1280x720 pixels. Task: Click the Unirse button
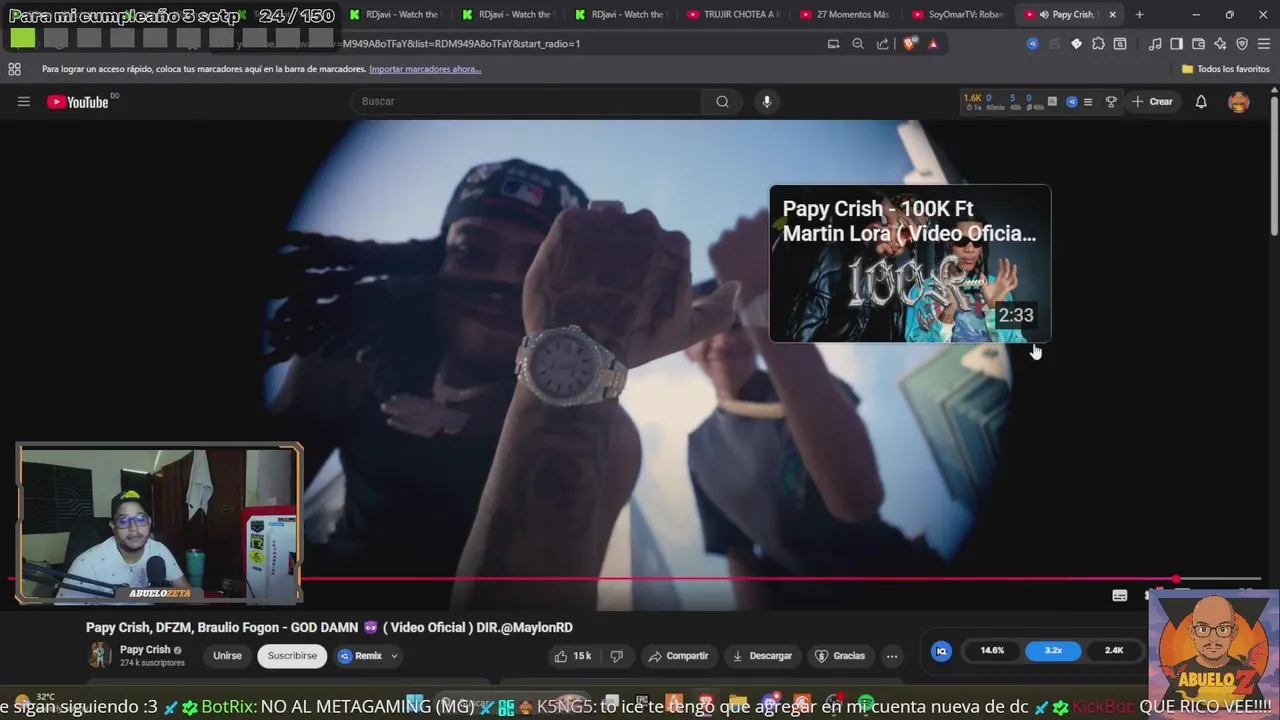[x=227, y=656]
